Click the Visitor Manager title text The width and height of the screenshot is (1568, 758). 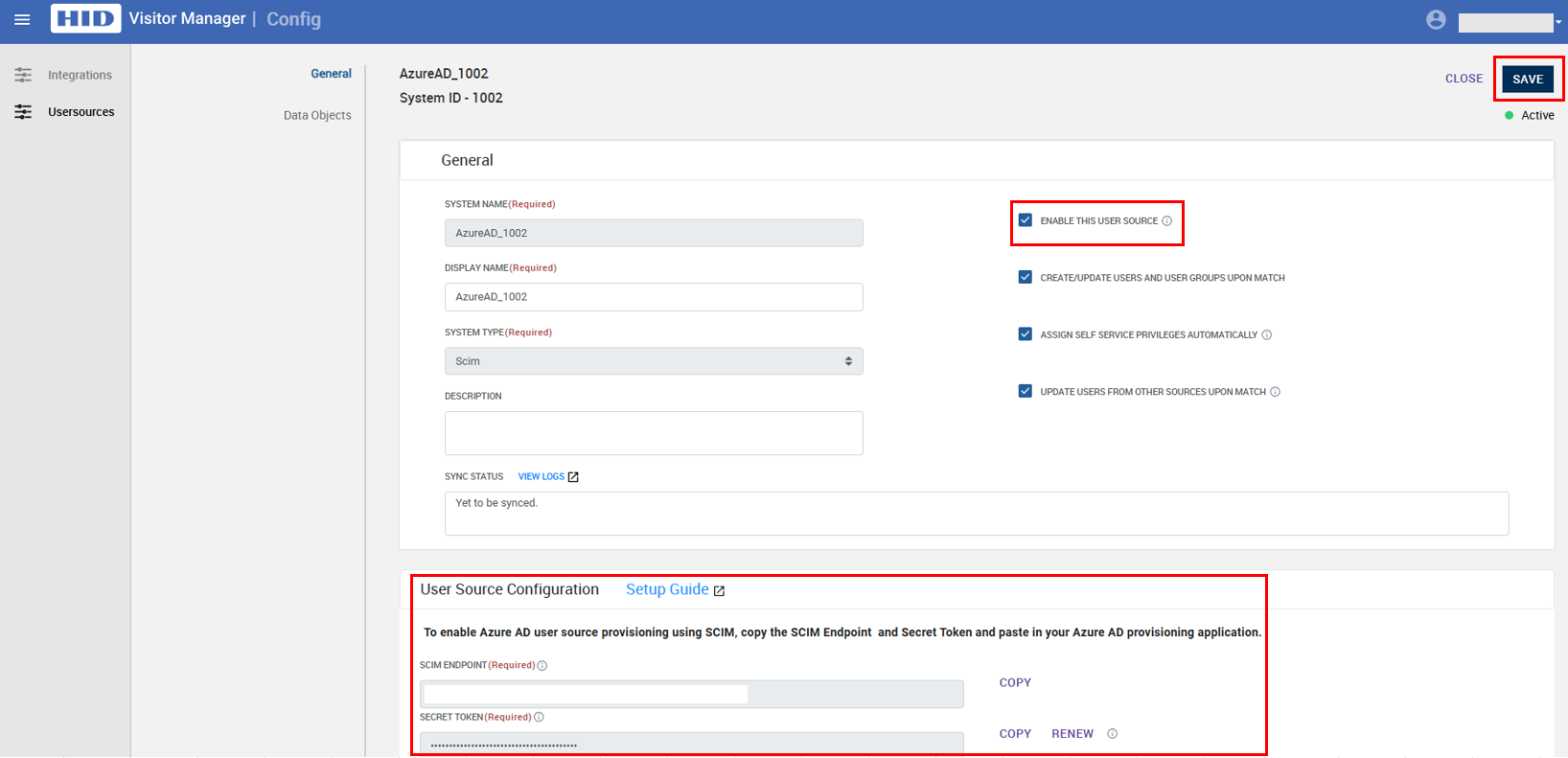[x=187, y=18]
